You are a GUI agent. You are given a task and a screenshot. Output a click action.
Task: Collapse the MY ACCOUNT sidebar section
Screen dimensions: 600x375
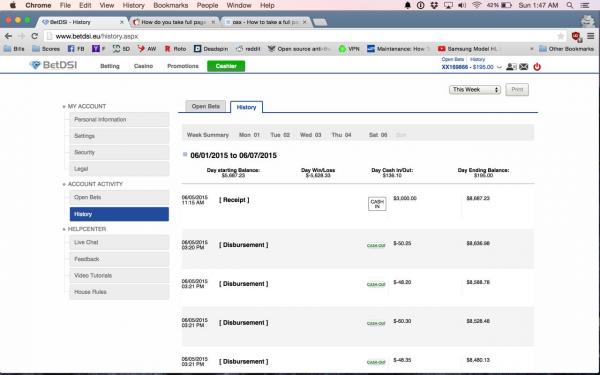coord(64,107)
